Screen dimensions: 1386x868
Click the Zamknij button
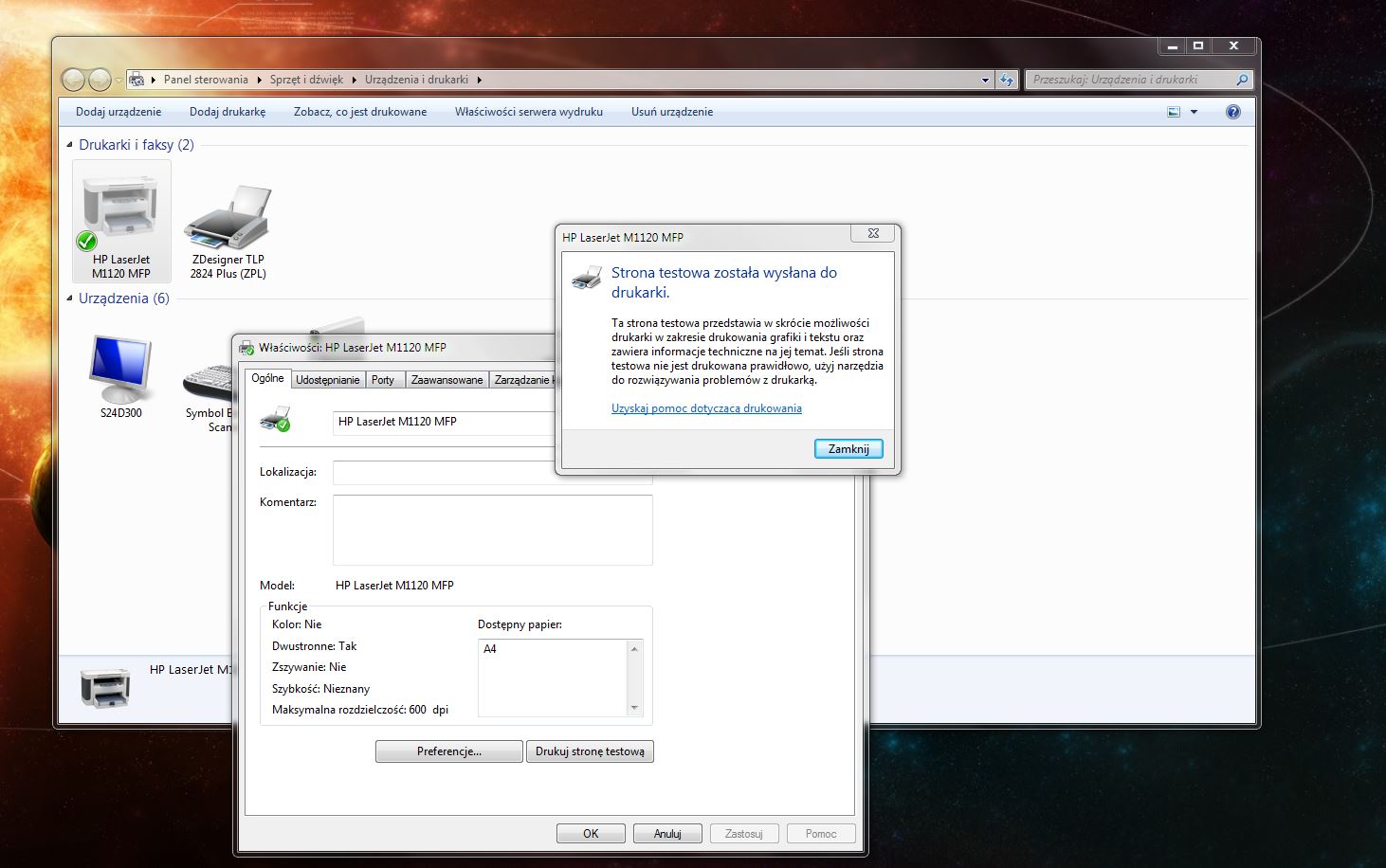coord(848,449)
